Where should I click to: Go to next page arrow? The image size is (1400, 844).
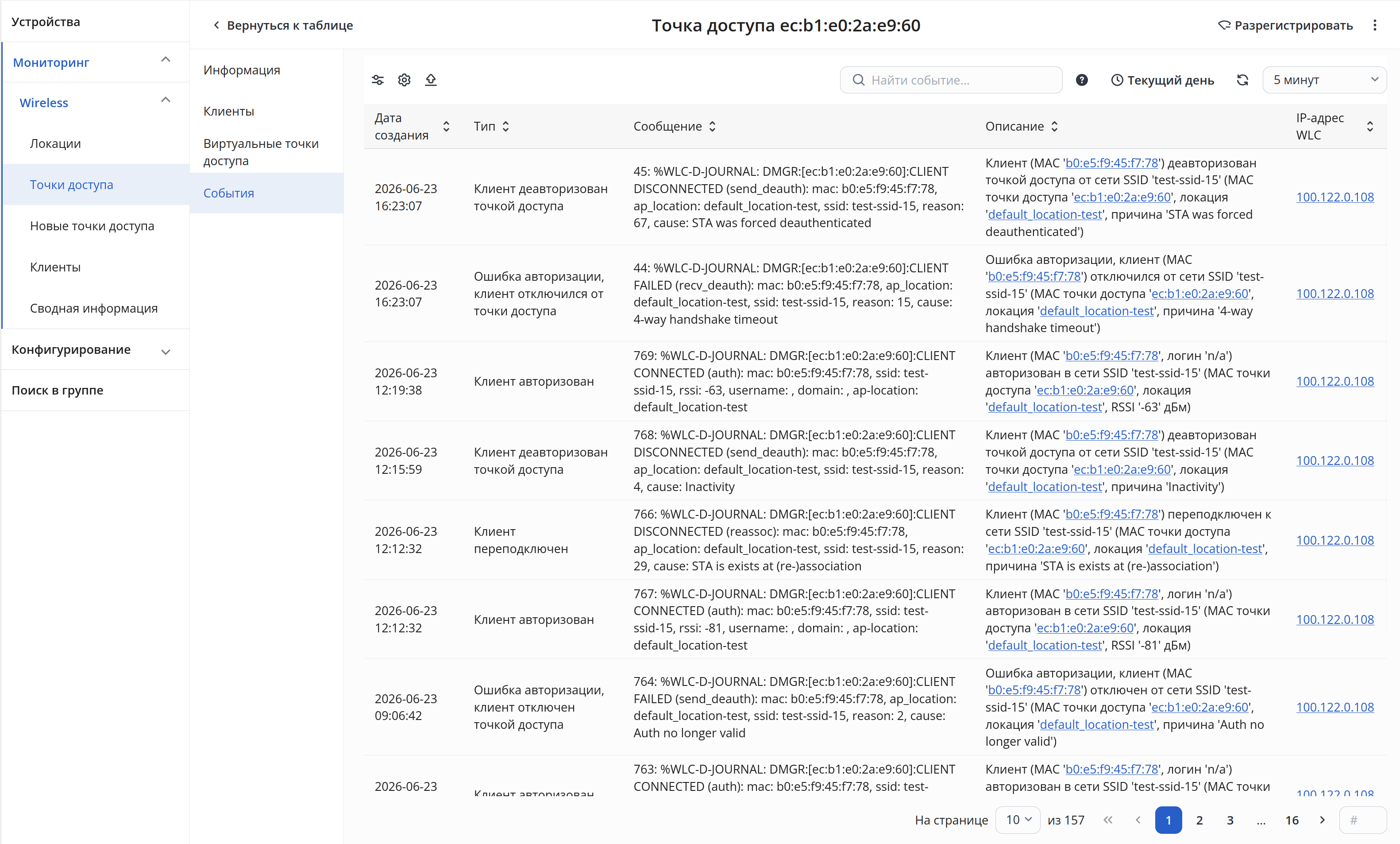[x=1322, y=820]
